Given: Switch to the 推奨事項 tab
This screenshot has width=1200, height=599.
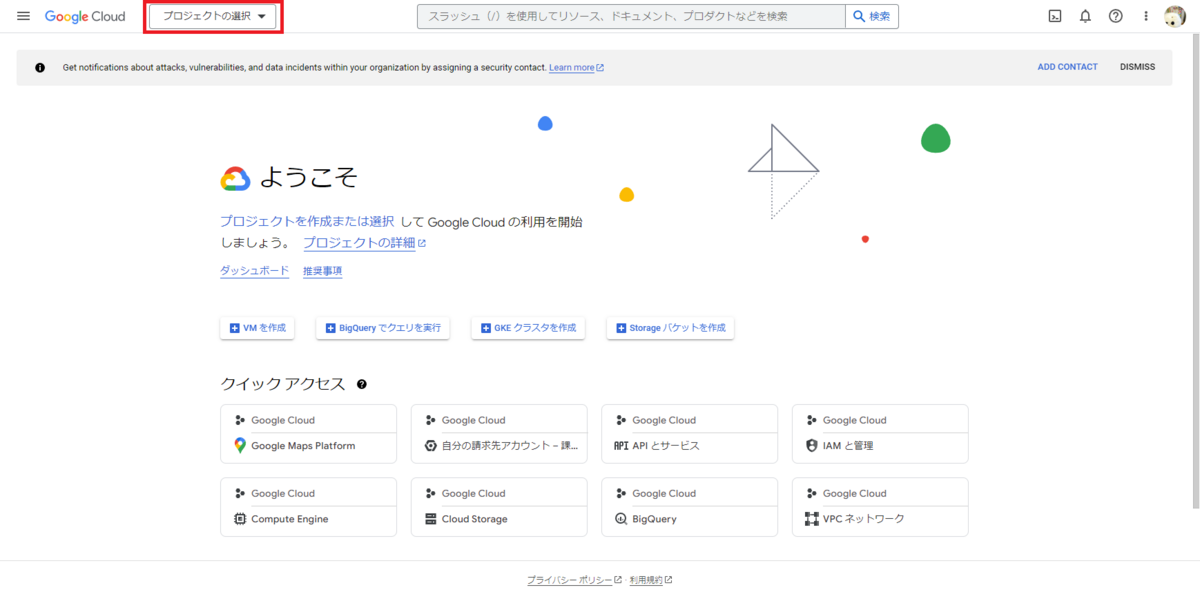Looking at the screenshot, I should [x=322, y=271].
